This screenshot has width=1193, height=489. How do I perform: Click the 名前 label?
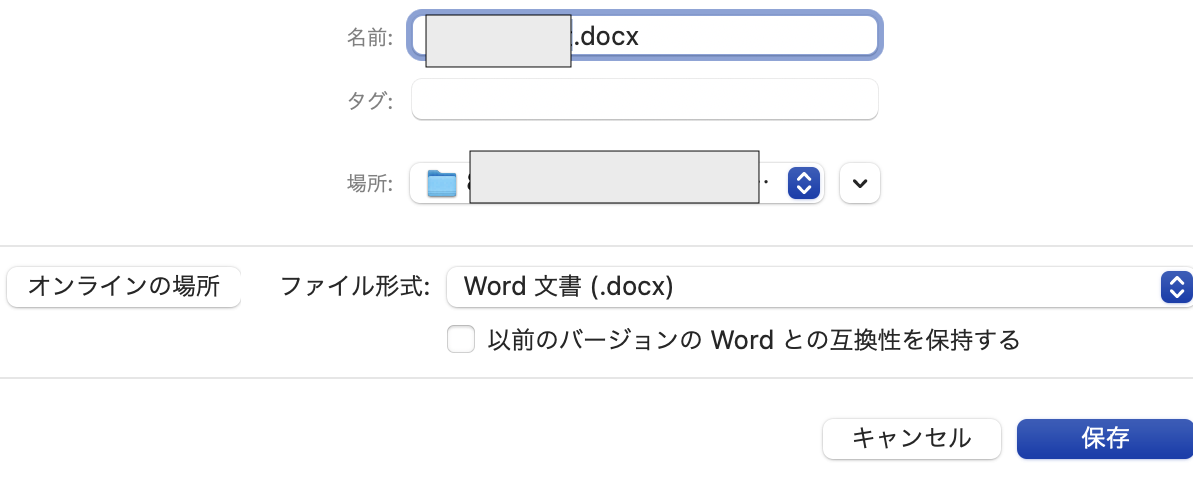[x=369, y=38]
